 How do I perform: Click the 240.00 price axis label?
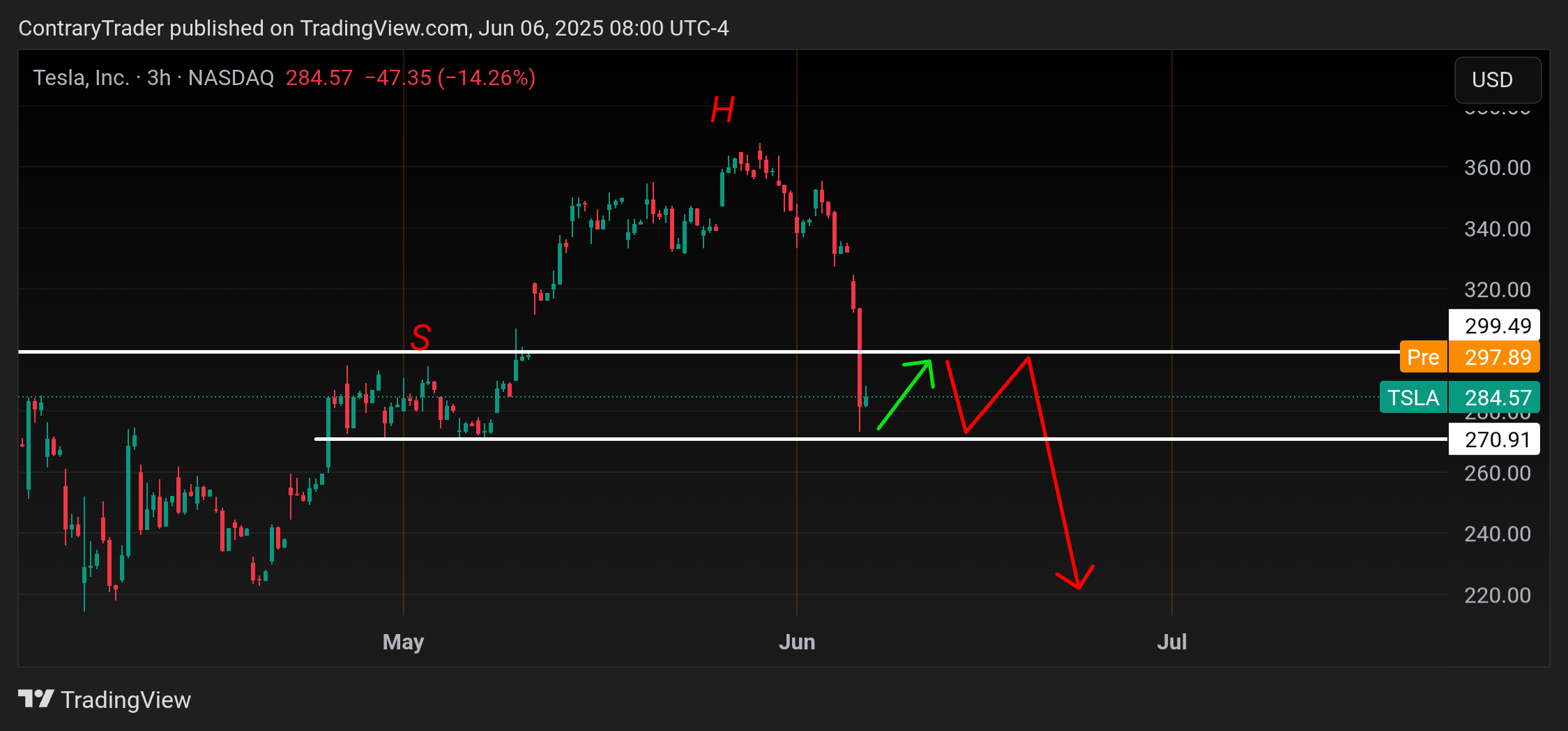point(1498,534)
